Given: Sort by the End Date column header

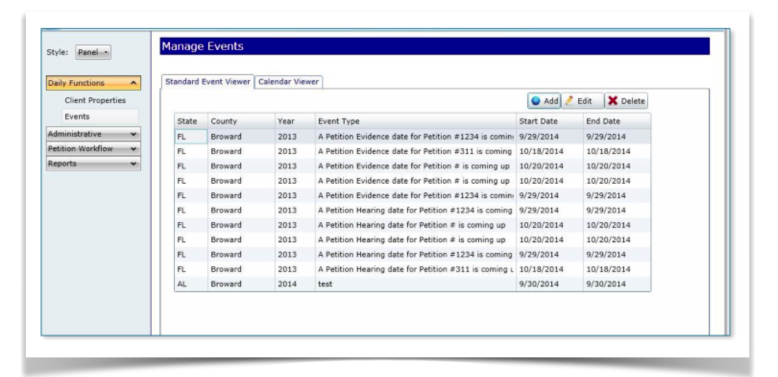Looking at the screenshot, I should pyautogui.click(x=617, y=121).
